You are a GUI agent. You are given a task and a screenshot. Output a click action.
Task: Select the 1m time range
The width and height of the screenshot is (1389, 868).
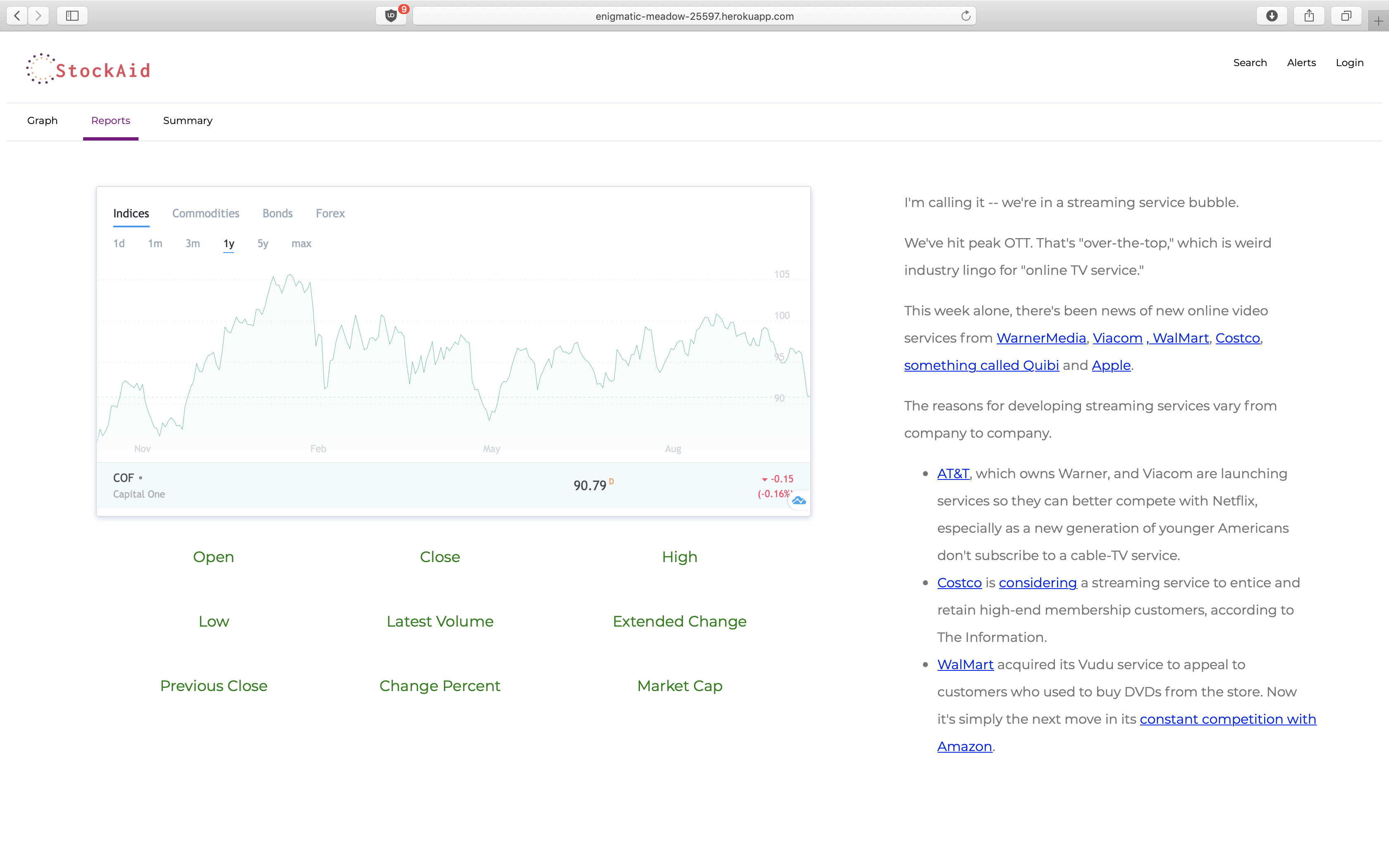click(x=155, y=243)
